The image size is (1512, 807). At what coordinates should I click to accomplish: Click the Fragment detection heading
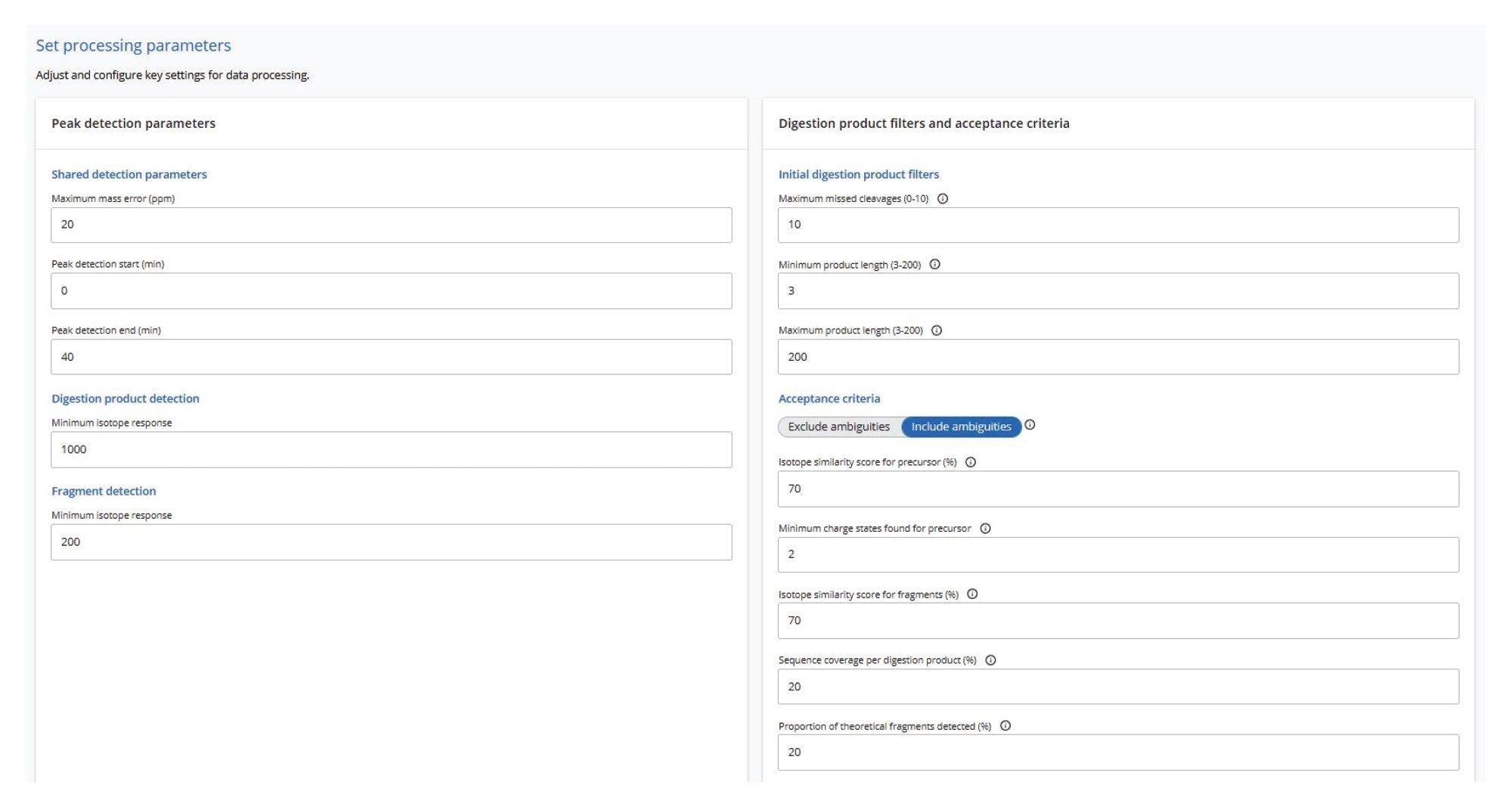[104, 491]
